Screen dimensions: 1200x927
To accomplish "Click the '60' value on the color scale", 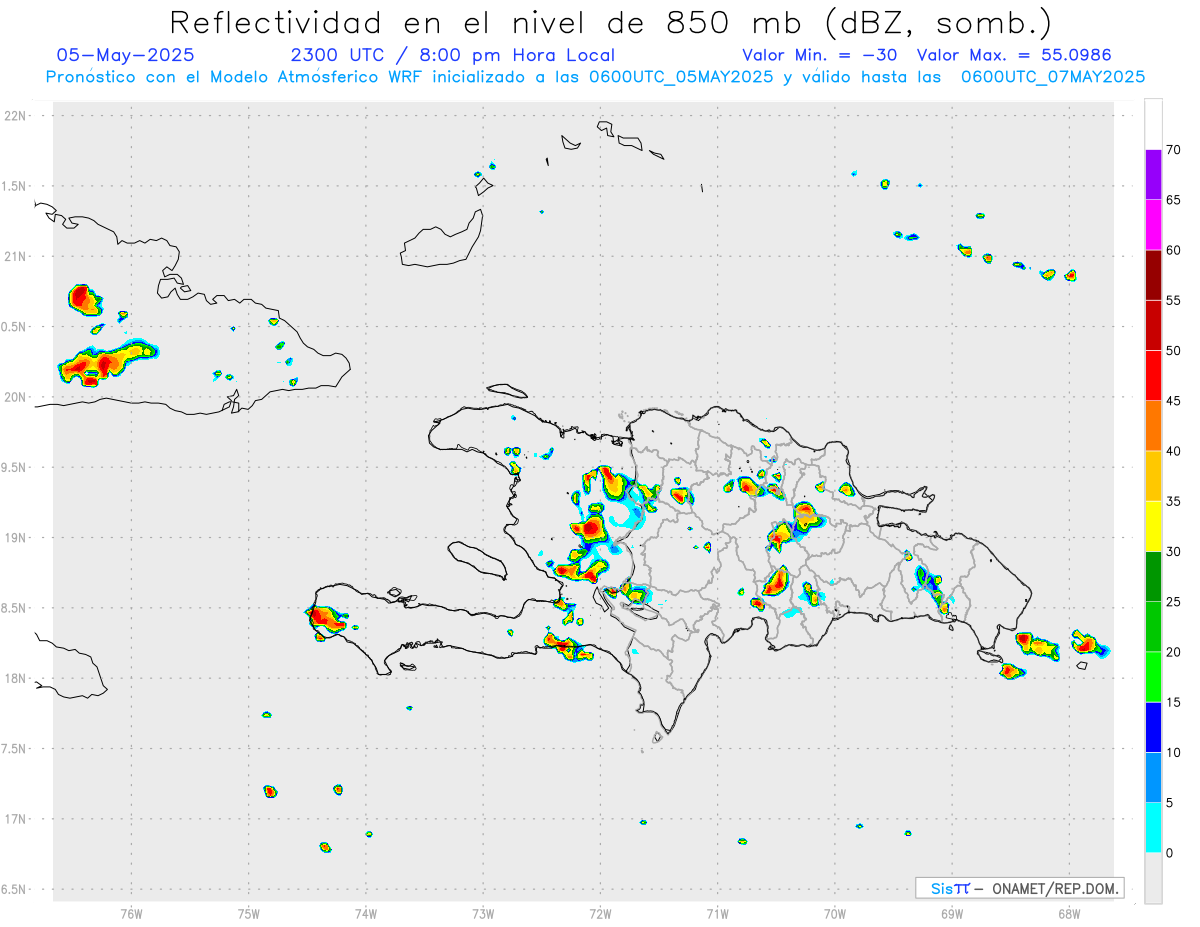I will pos(1174,250).
